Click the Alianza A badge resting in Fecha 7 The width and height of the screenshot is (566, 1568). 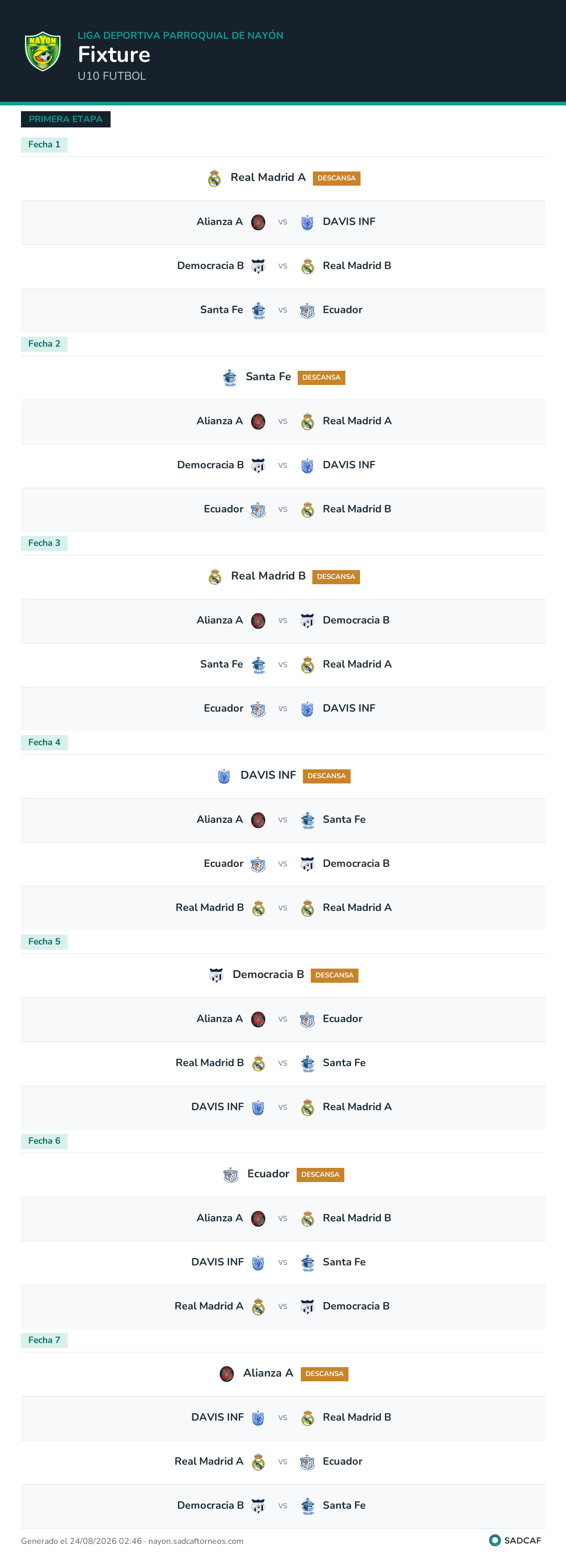[x=227, y=1374]
